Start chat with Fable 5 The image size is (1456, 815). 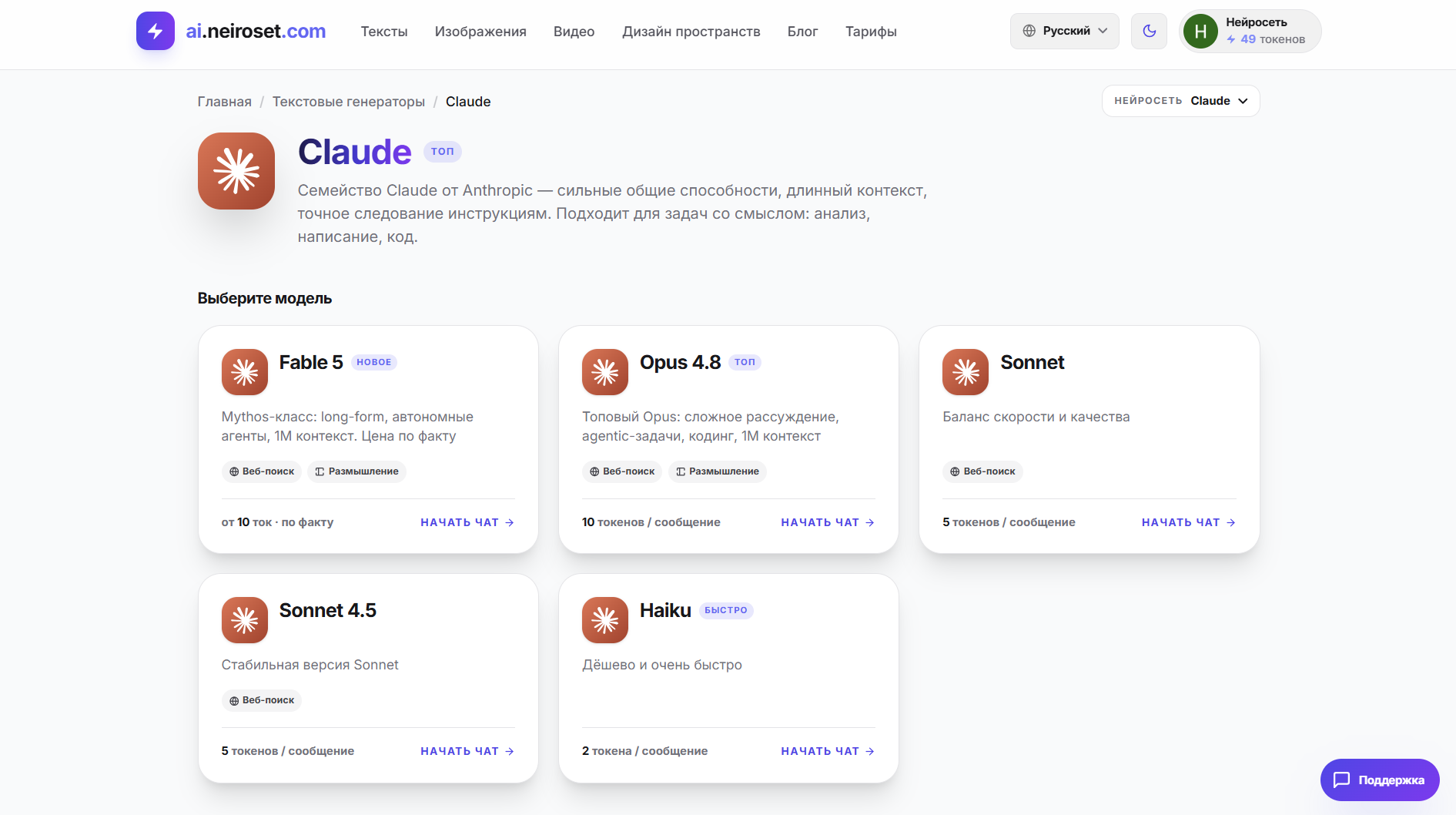tap(467, 522)
